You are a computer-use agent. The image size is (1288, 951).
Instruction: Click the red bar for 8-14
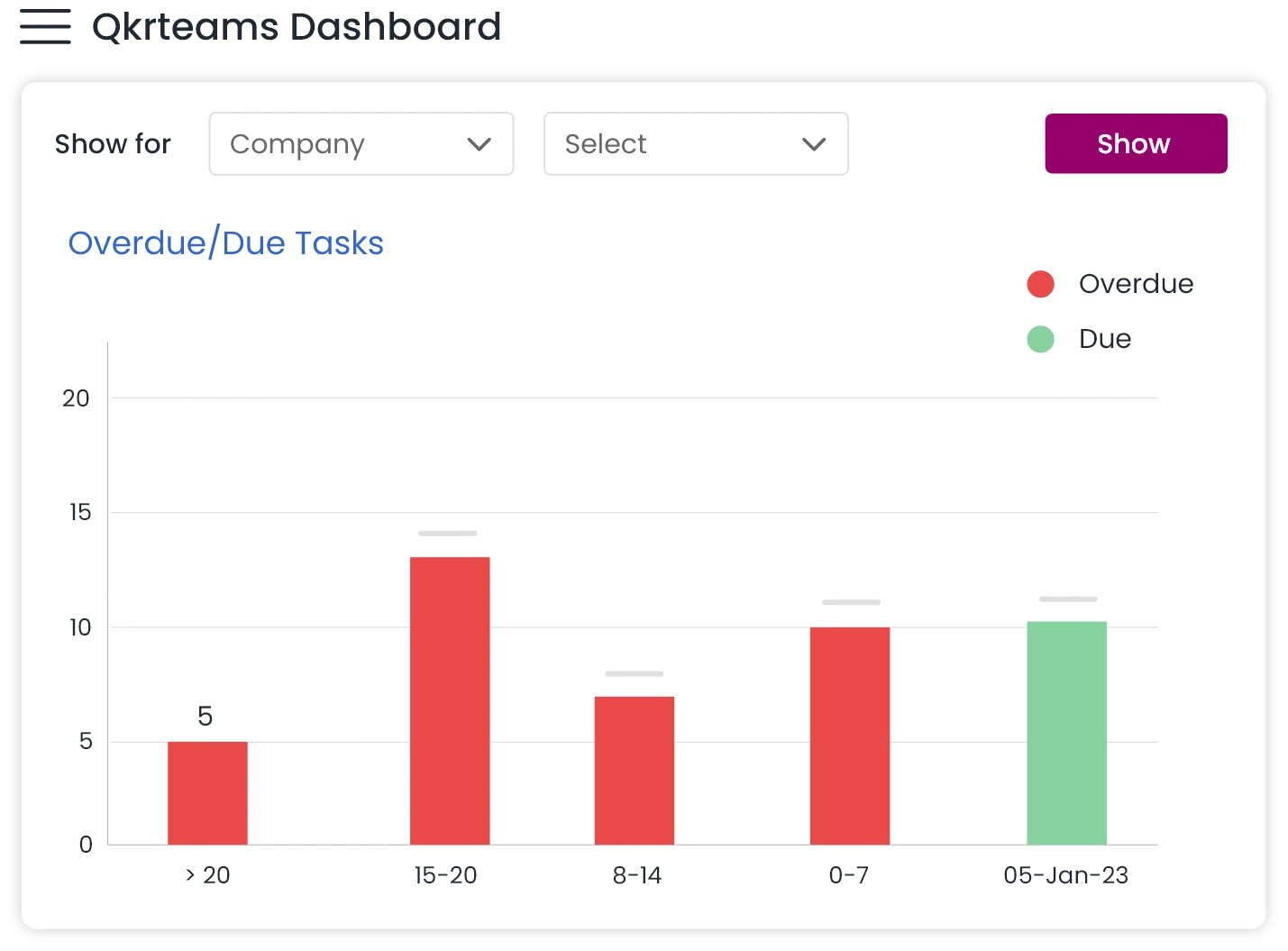coord(635,770)
